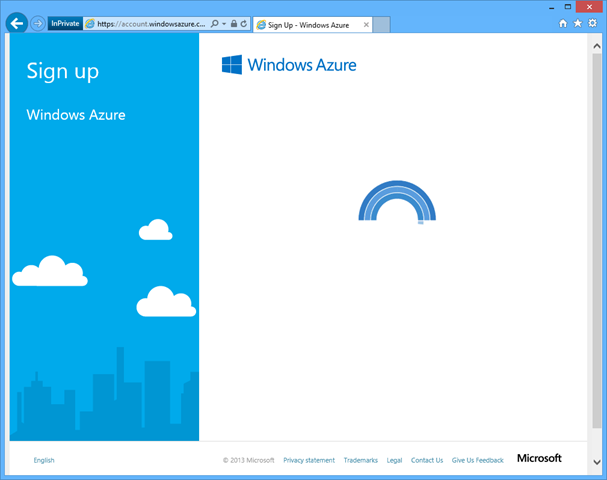This screenshot has width=607, height=480.
Task: Open Favorites with the star icon
Action: pos(577,23)
